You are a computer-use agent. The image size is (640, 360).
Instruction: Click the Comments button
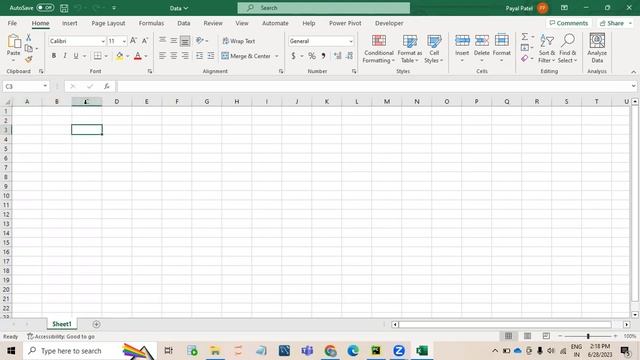(569, 23)
